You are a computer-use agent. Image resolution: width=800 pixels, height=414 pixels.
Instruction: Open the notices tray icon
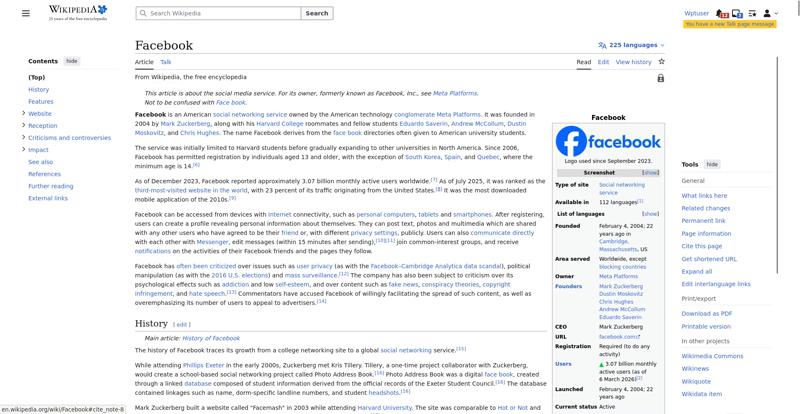pyautogui.click(x=737, y=14)
